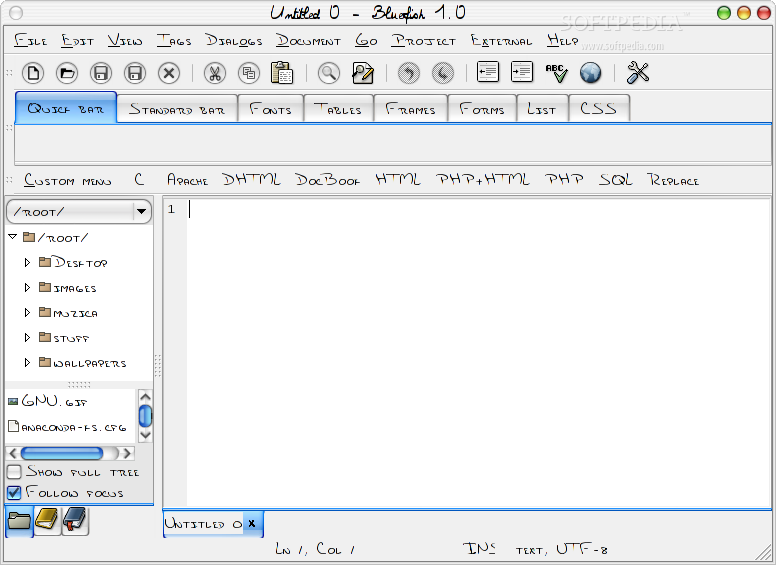Switch to the Tables toolbar tab
This screenshot has height=565, width=776.
pos(337,109)
